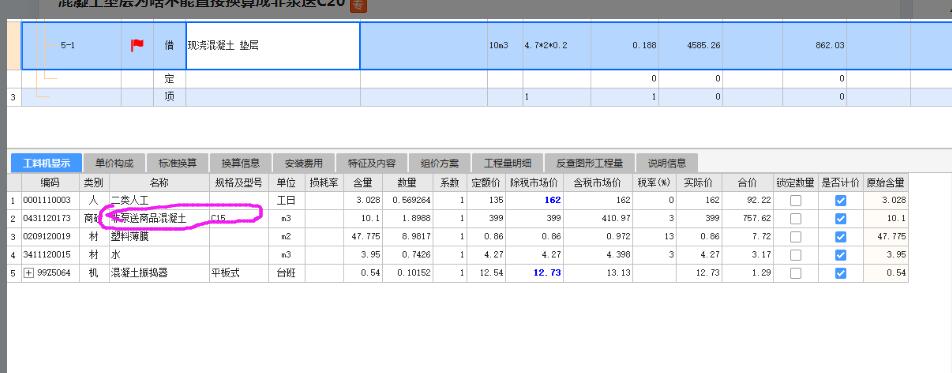The width and height of the screenshot is (952, 373).
Task: Click the 原始含量 column header
Action: tap(885, 182)
